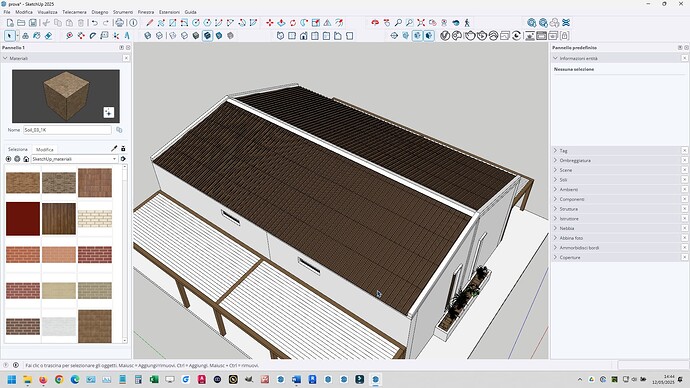Choose the Eraser tool

pyautogui.click(x=48, y=36)
